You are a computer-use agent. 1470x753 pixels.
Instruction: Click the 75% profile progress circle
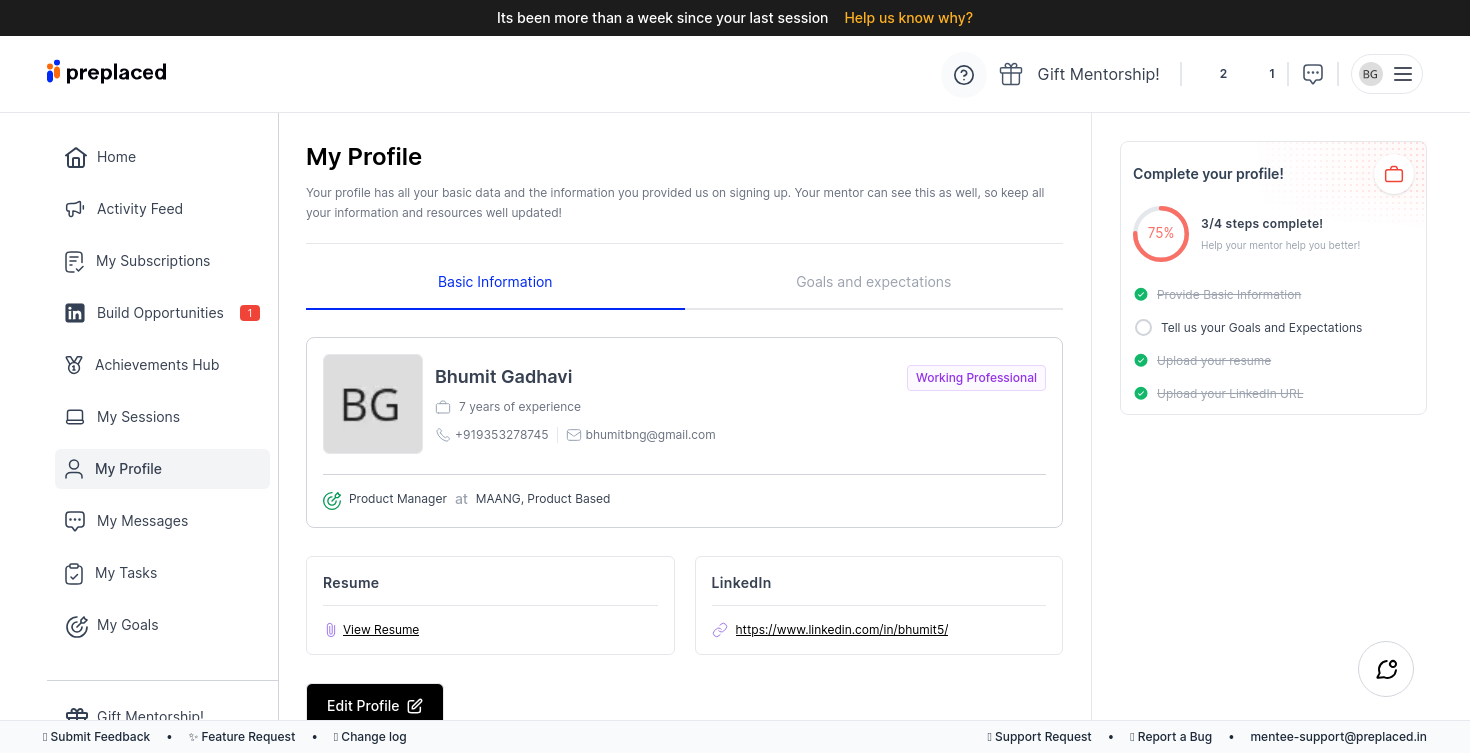1161,233
